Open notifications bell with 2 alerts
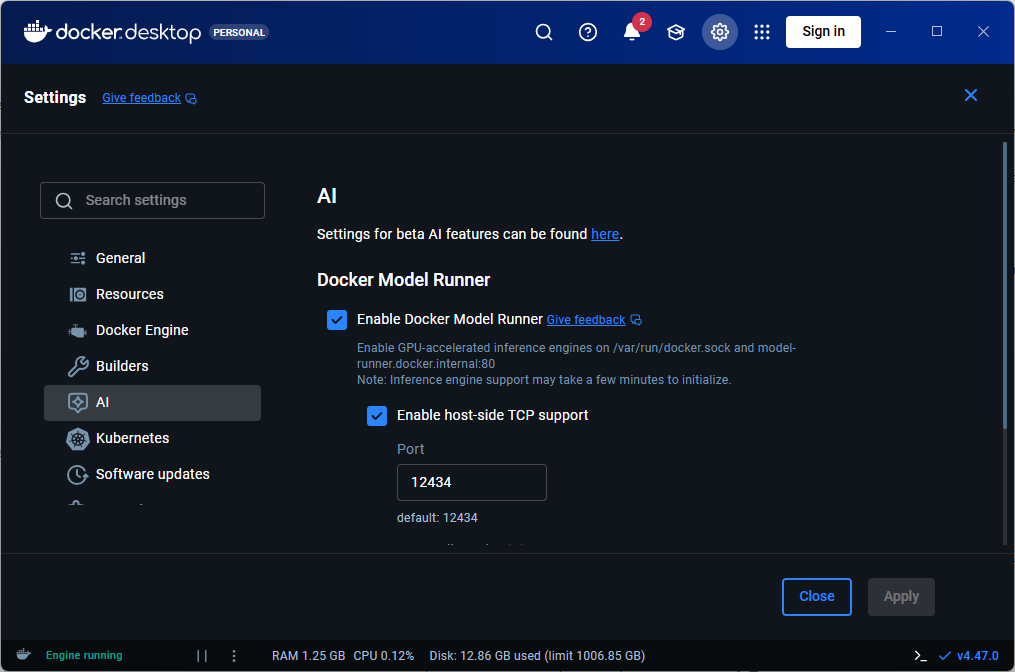Screen dimensions: 1015x672 tap(632, 32)
